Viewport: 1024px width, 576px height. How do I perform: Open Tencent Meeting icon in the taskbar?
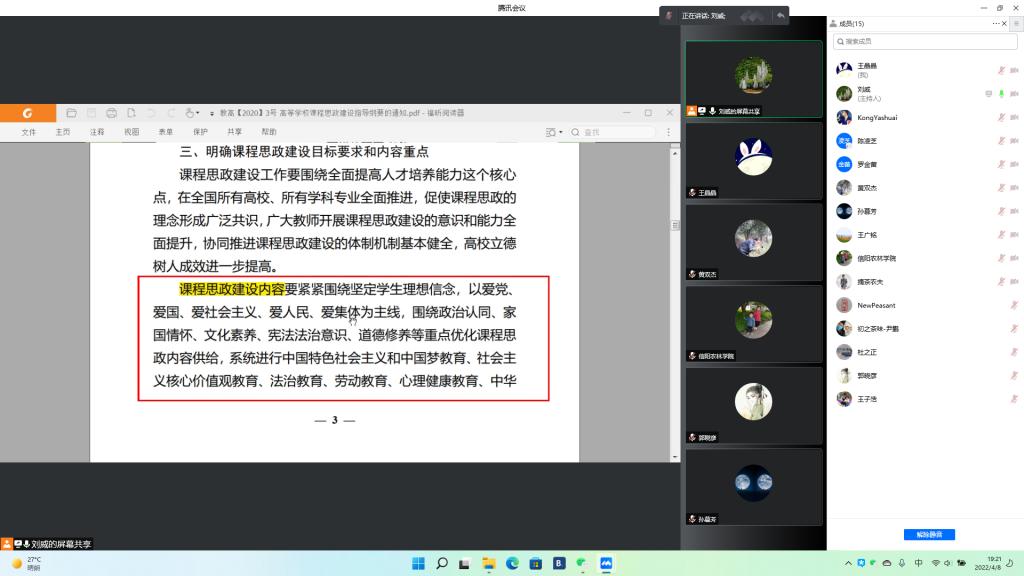click(x=605, y=563)
